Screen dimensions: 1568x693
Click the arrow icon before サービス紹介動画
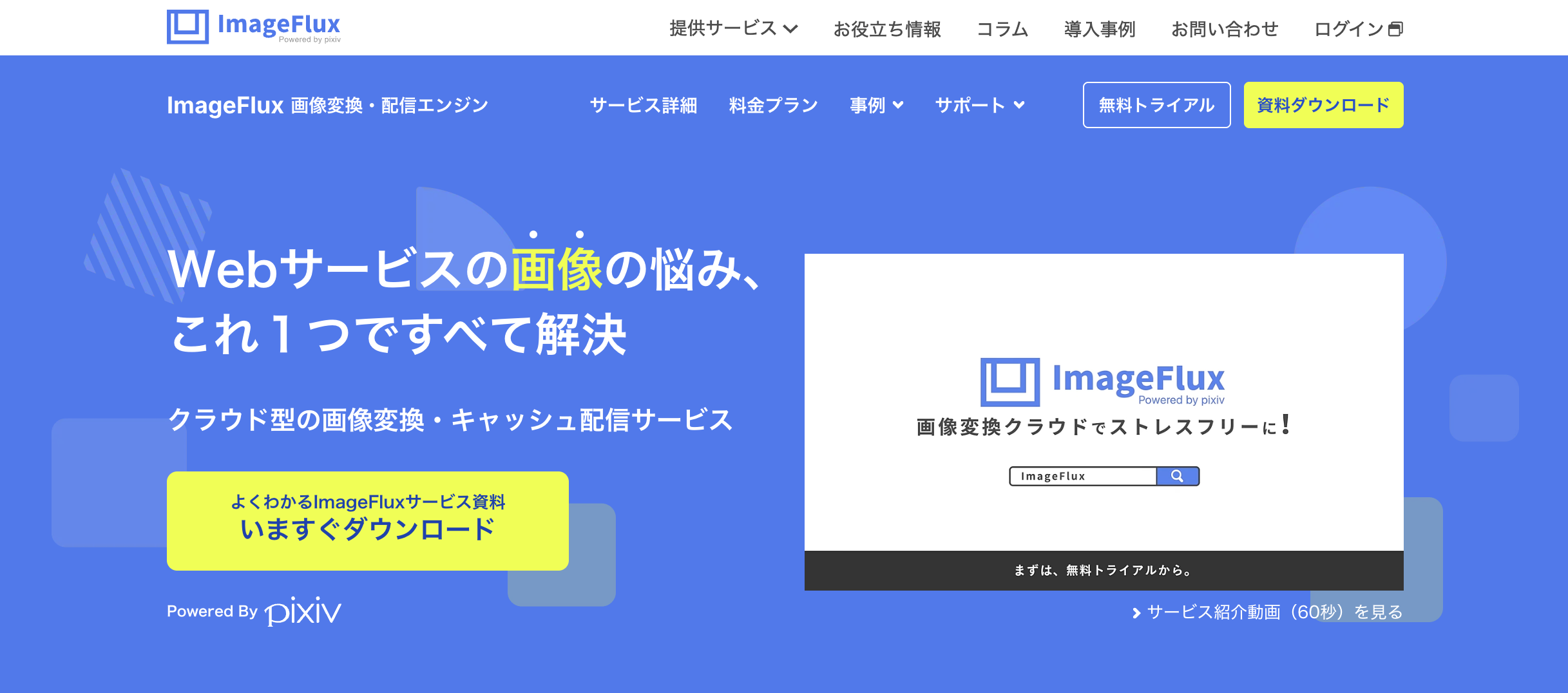1136,613
